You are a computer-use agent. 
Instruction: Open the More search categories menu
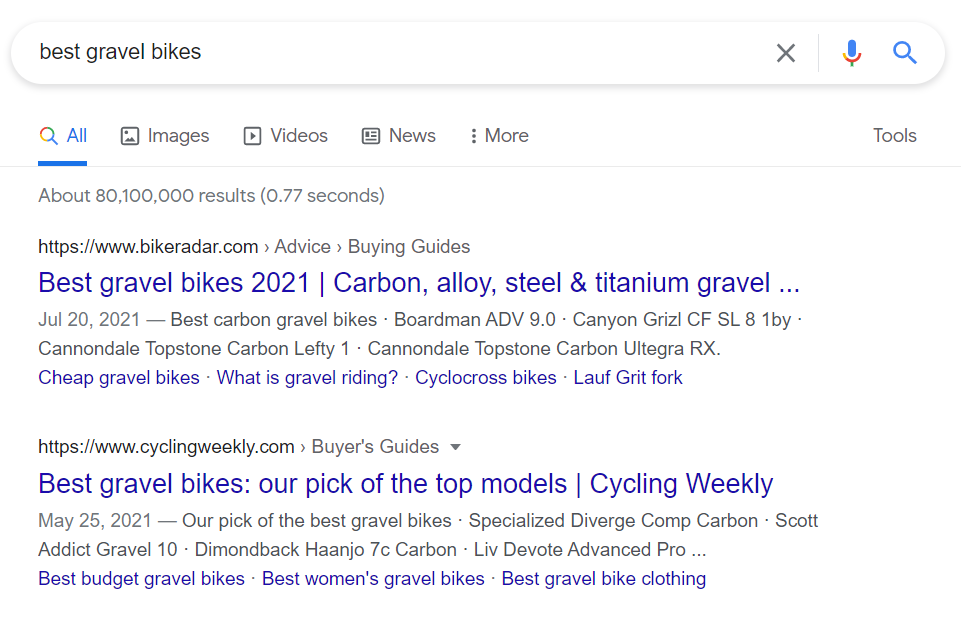click(499, 135)
